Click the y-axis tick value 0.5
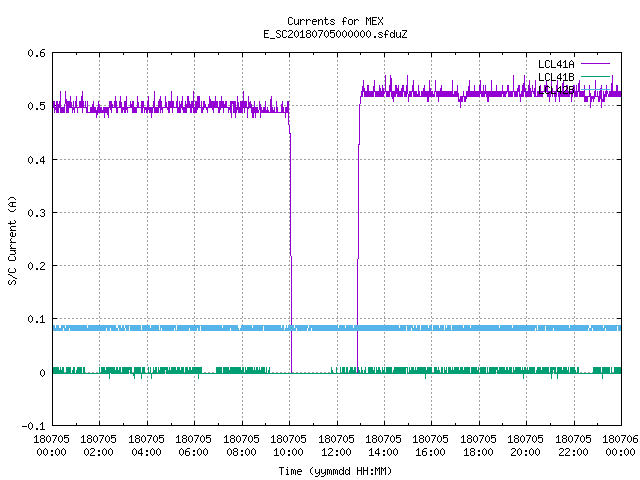Image resolution: width=640 pixels, height=480 pixels. [x=36, y=106]
